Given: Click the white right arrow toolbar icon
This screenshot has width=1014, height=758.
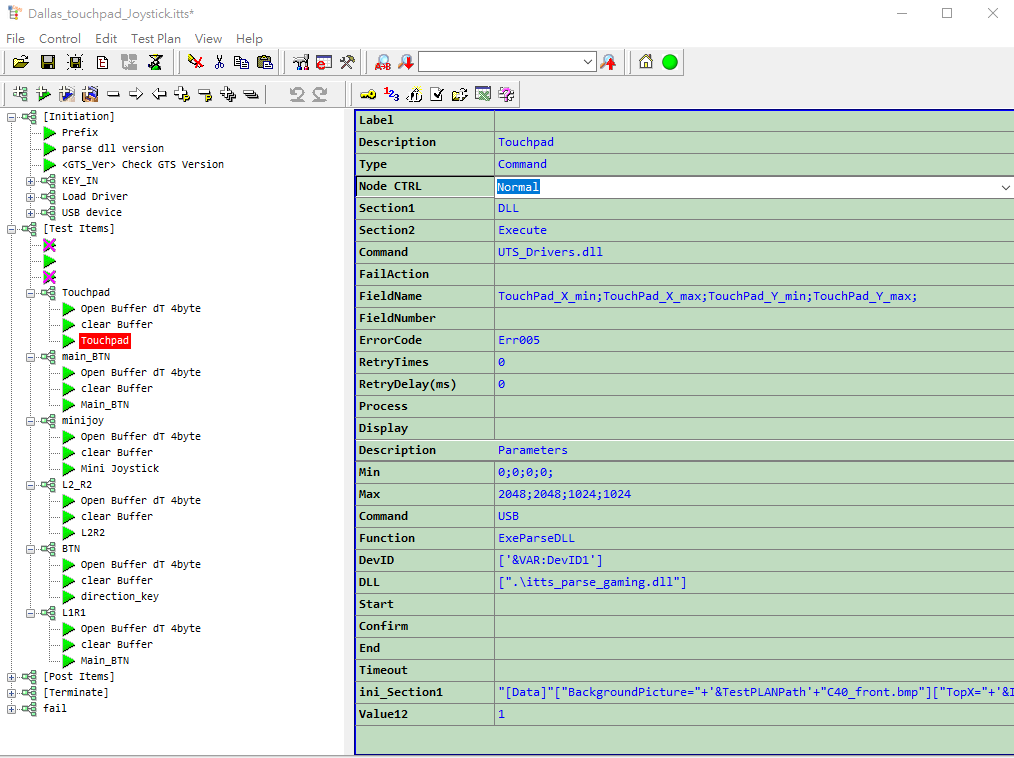Looking at the screenshot, I should click(x=136, y=94).
